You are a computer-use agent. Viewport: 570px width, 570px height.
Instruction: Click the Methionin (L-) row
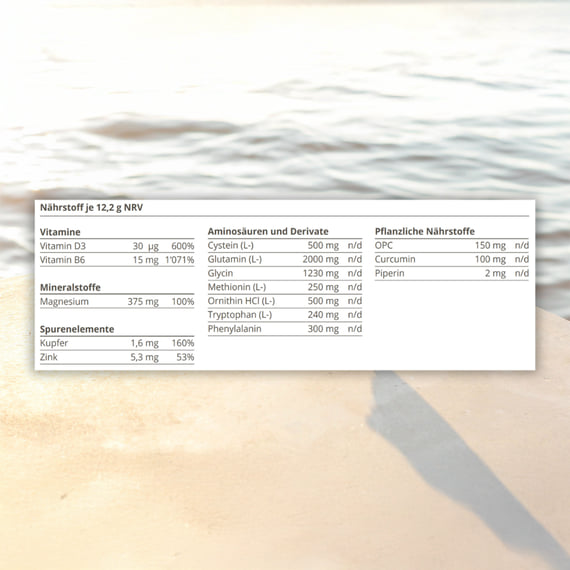285,287
